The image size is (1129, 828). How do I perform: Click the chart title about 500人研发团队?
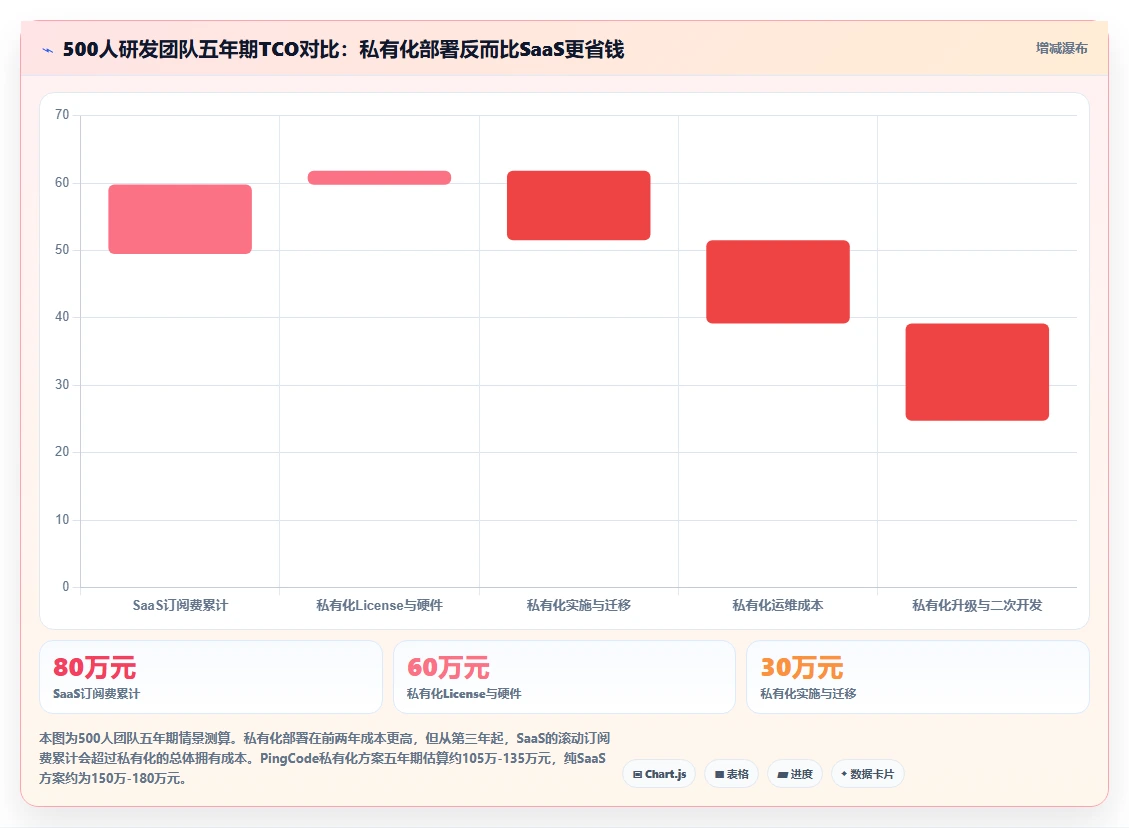pyautogui.click(x=343, y=50)
